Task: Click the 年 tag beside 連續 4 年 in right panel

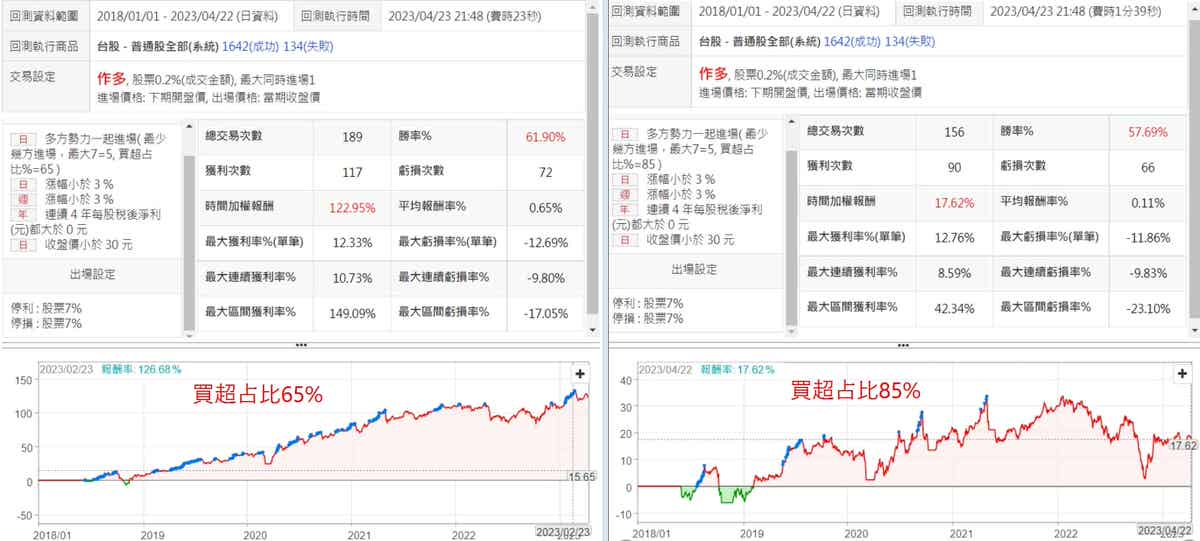Action: 624,210
